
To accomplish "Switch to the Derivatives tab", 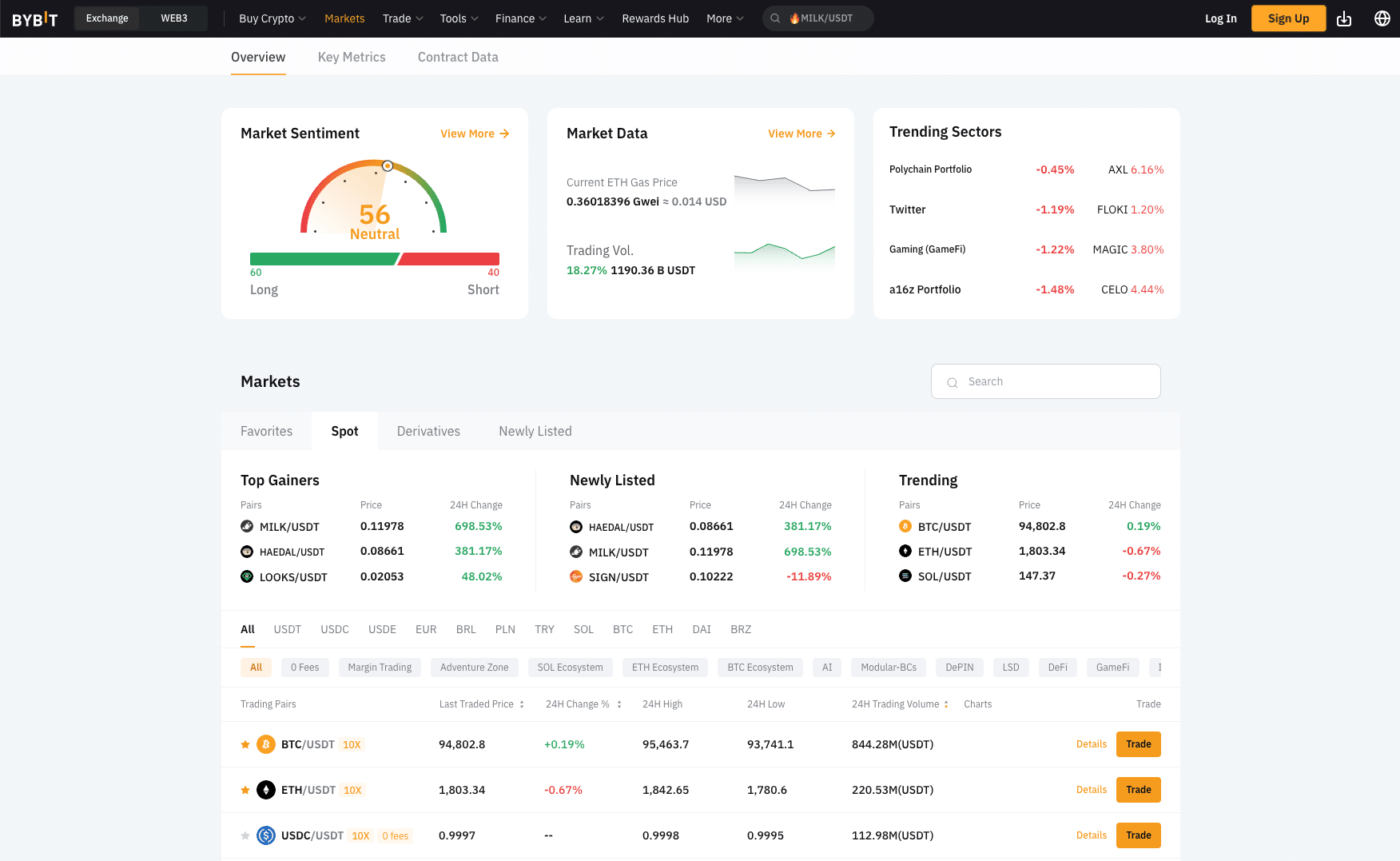I will [428, 431].
